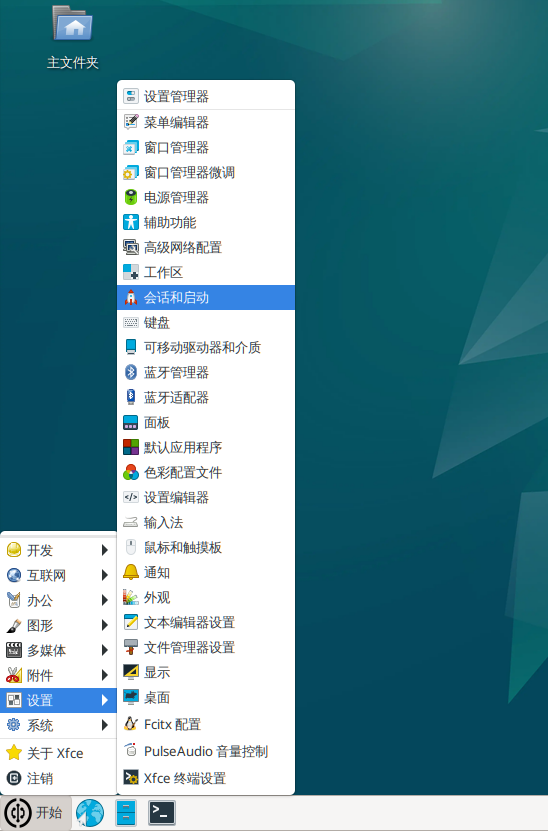Open the 主文件夹 desktop folder icon
Screen dimensions: 548x831
click(x=73, y=24)
